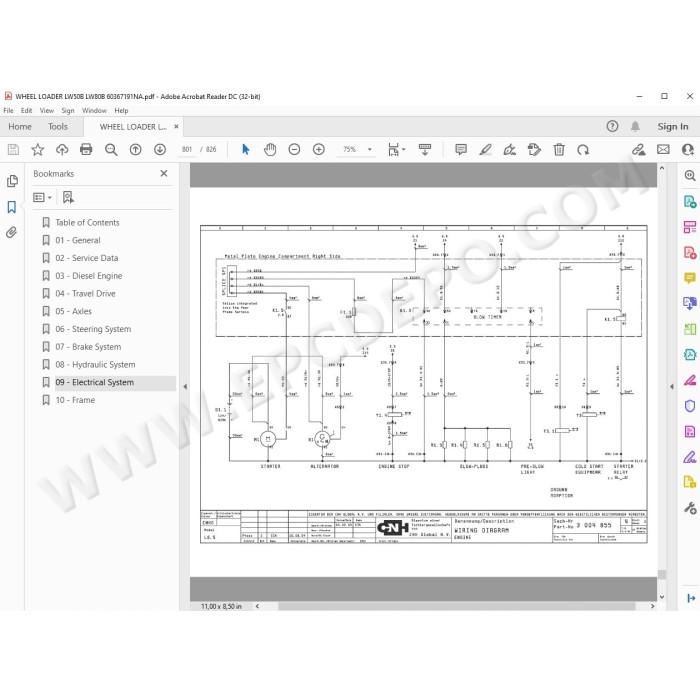Activate the Hand pan tool
This screenshot has width=700, height=700.
pyautogui.click(x=270, y=150)
